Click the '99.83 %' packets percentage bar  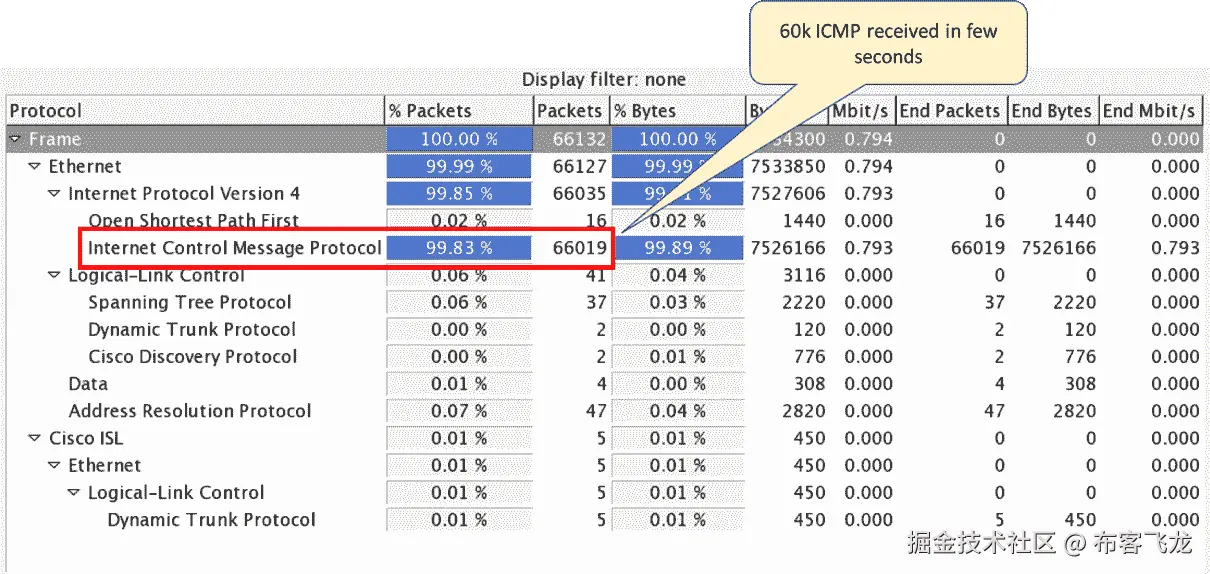click(x=459, y=248)
